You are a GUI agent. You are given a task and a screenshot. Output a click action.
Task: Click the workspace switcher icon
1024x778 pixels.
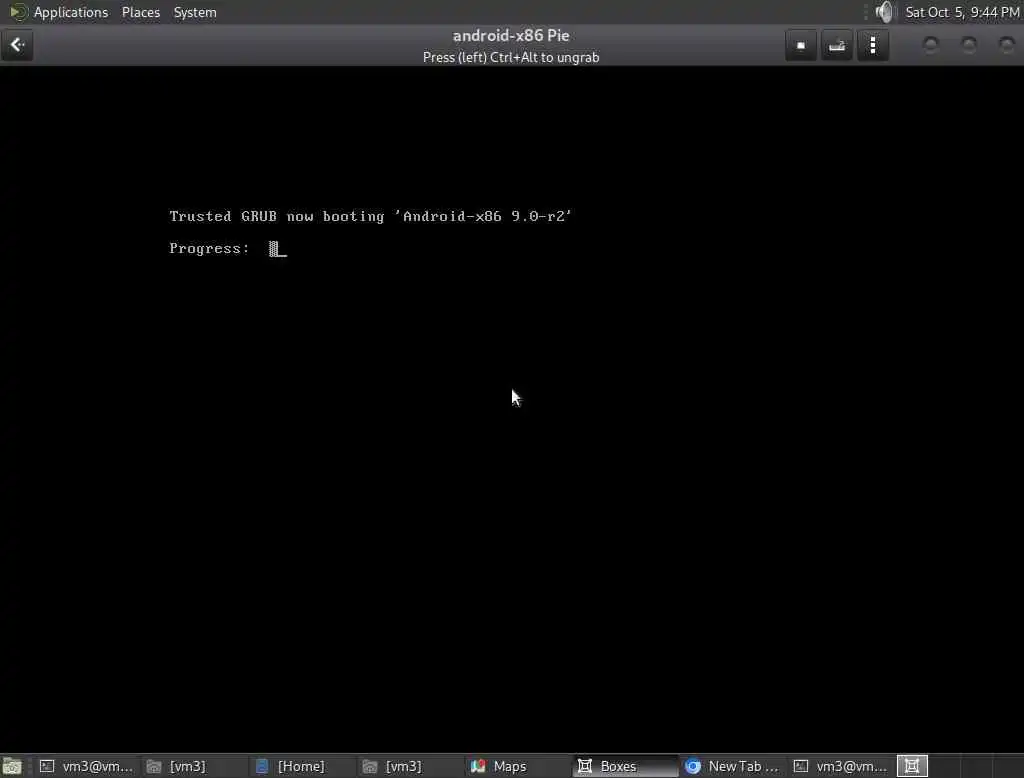pyautogui.click(x=912, y=766)
